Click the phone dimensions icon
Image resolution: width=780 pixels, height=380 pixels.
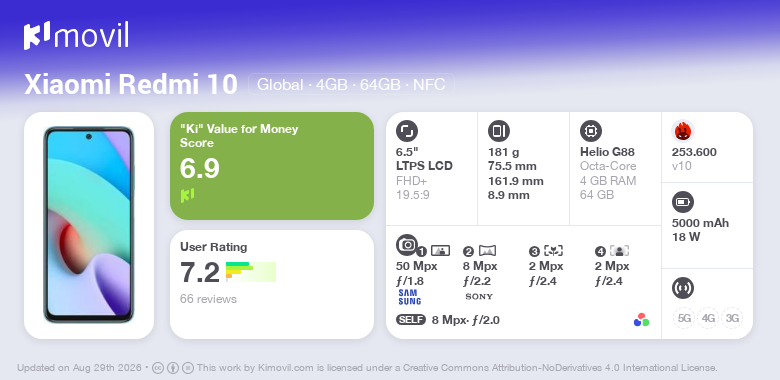[x=499, y=131]
